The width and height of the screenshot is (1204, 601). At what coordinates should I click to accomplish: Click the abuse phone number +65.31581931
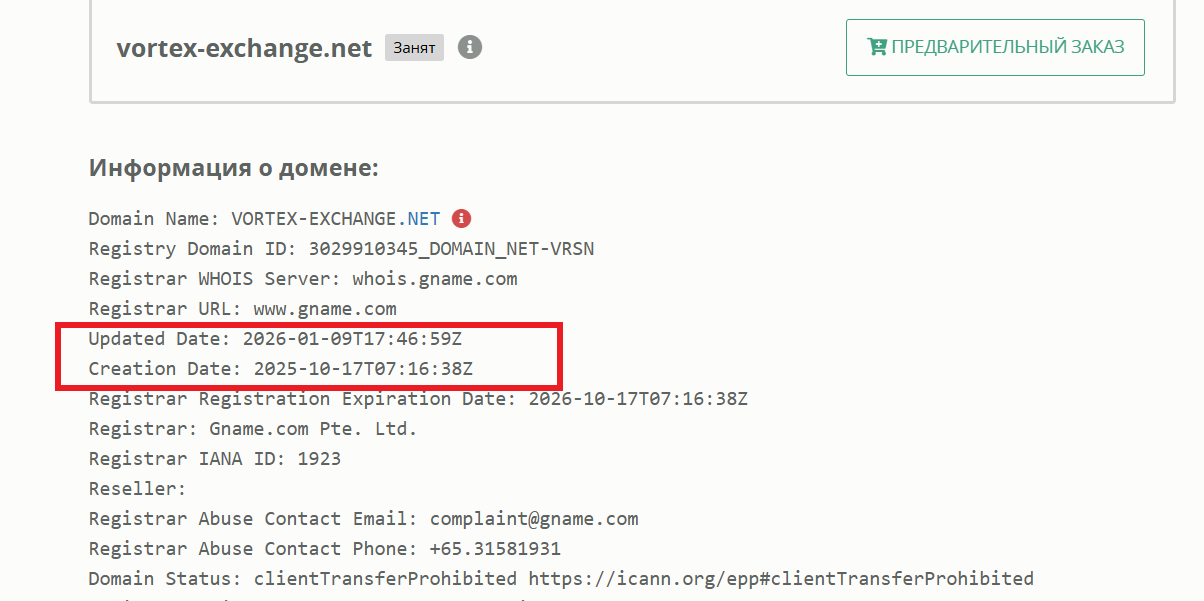[x=495, y=548]
